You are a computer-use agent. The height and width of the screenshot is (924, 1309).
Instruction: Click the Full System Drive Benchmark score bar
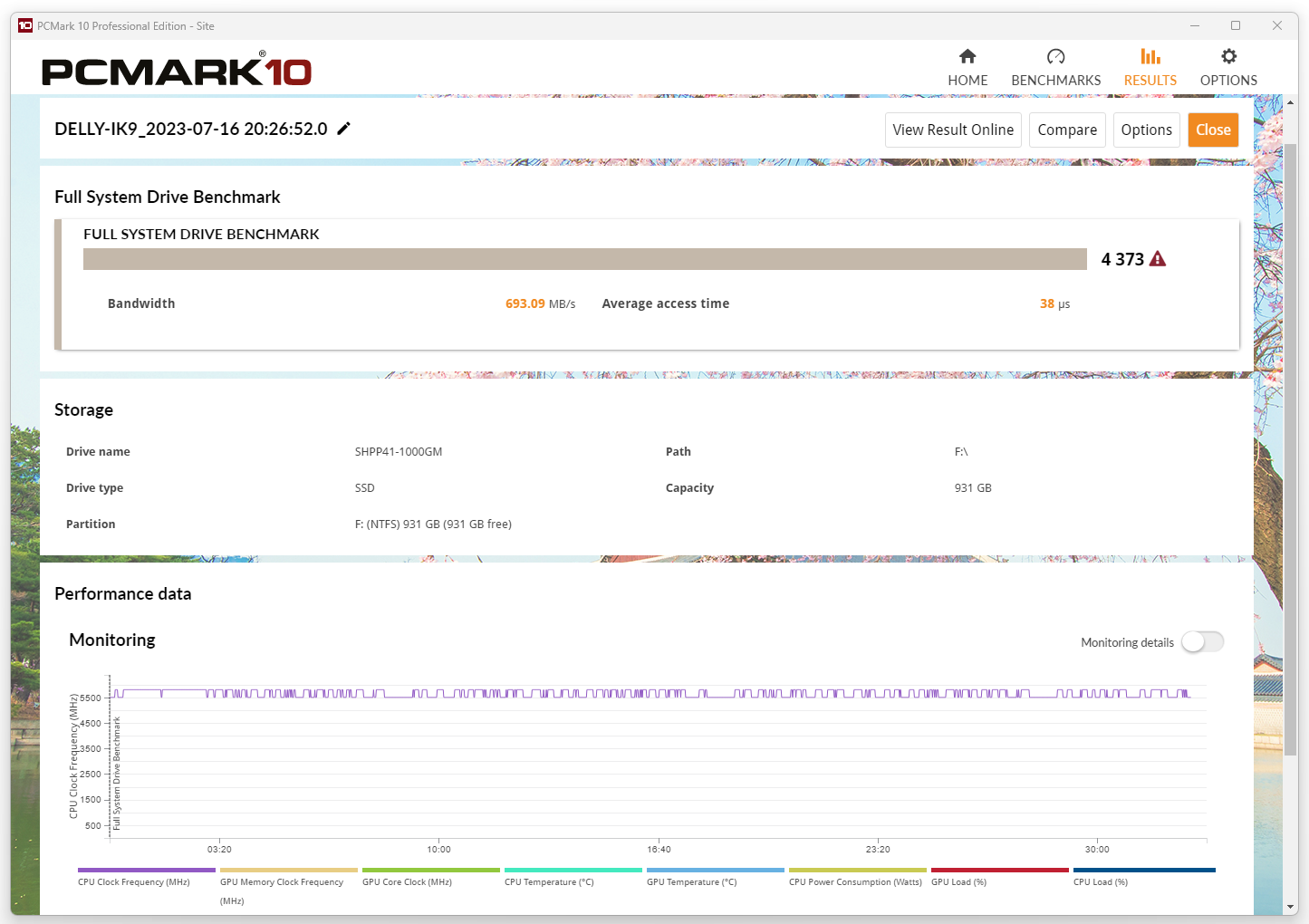[585, 259]
